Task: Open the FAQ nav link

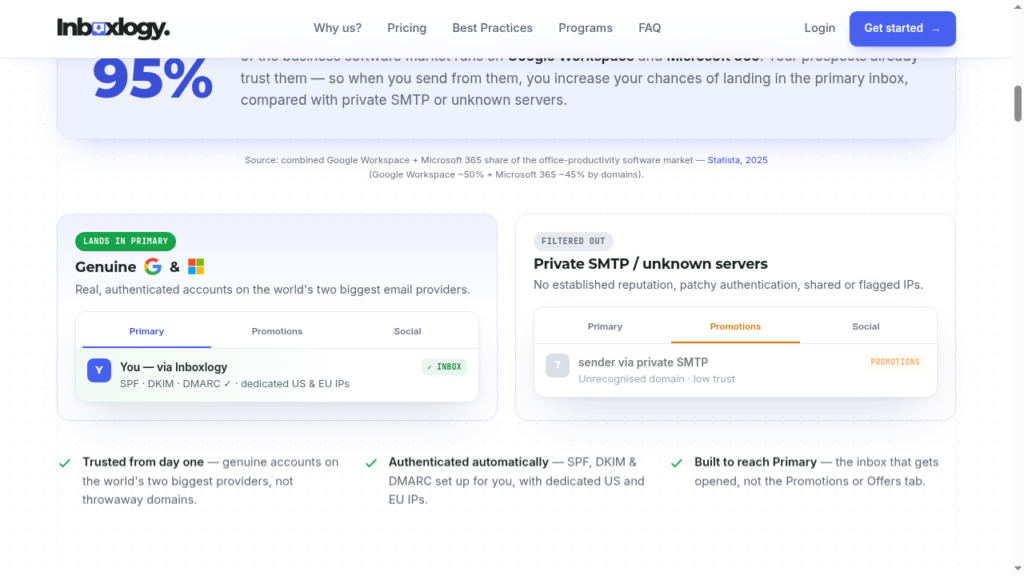Action: (650, 28)
